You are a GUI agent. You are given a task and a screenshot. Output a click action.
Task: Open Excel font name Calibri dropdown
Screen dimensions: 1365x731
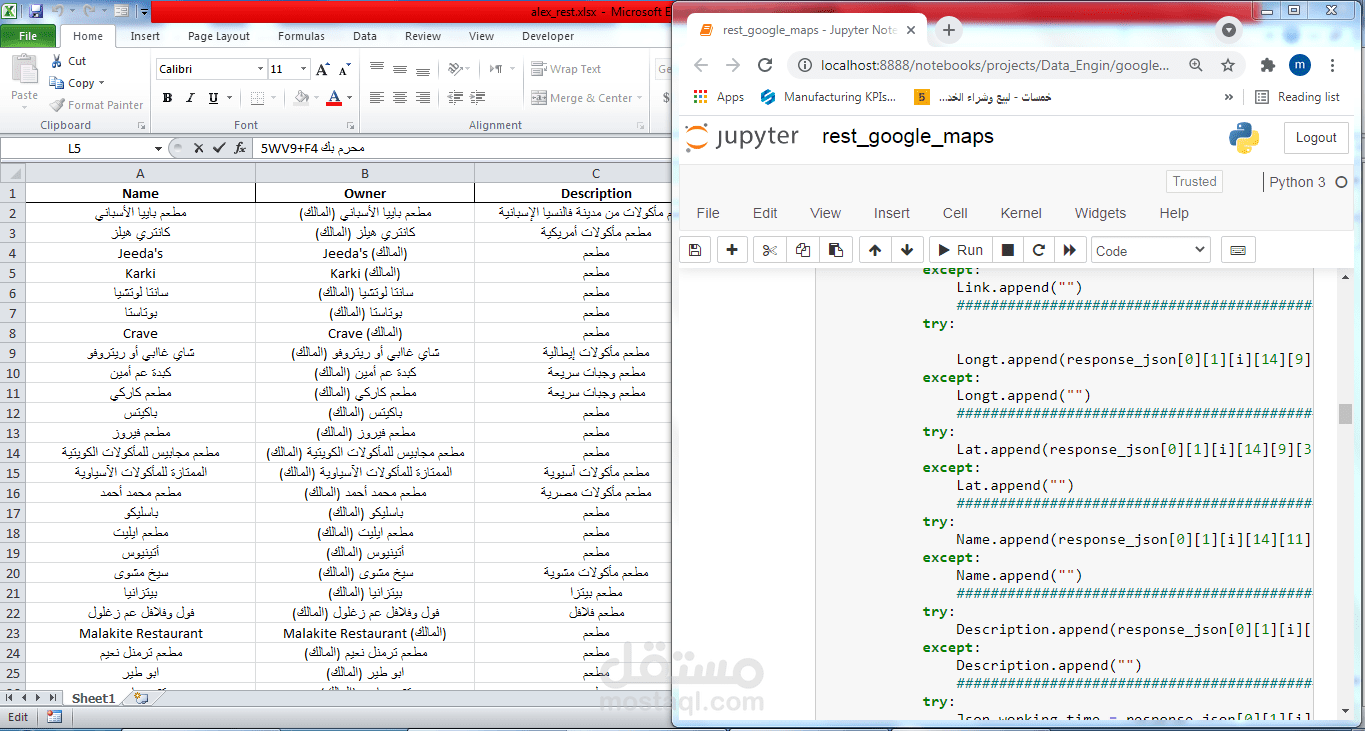(260, 69)
